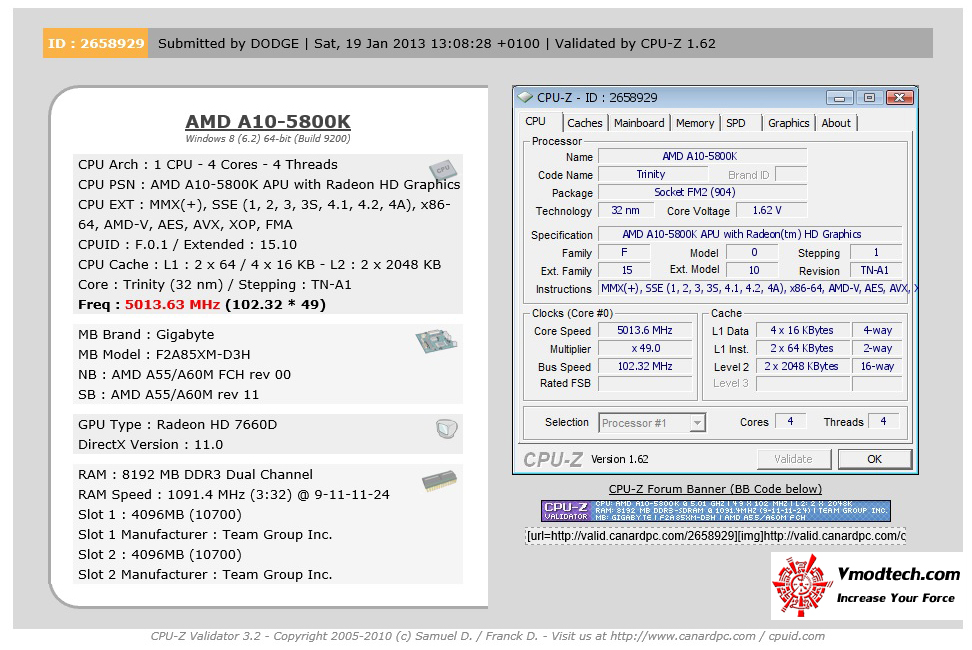Click the OK button

pos(875,459)
